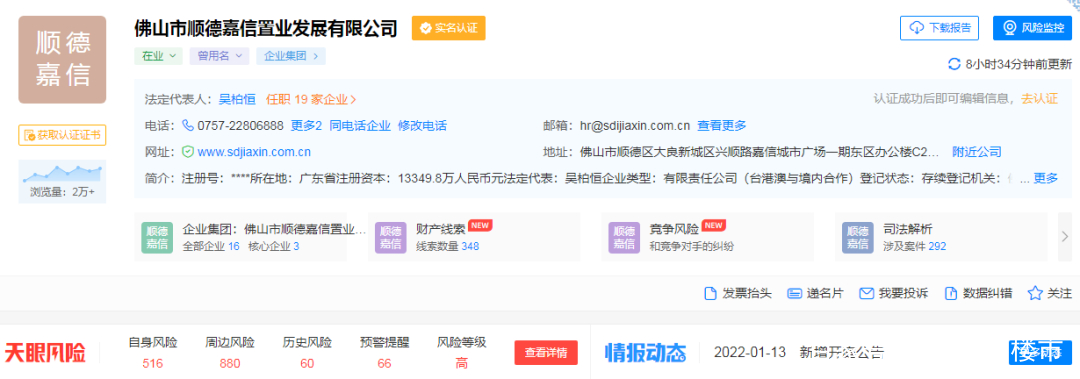The image size is (1080, 379).
Task: Expand the 在业 status dropdown
Action: (158, 57)
